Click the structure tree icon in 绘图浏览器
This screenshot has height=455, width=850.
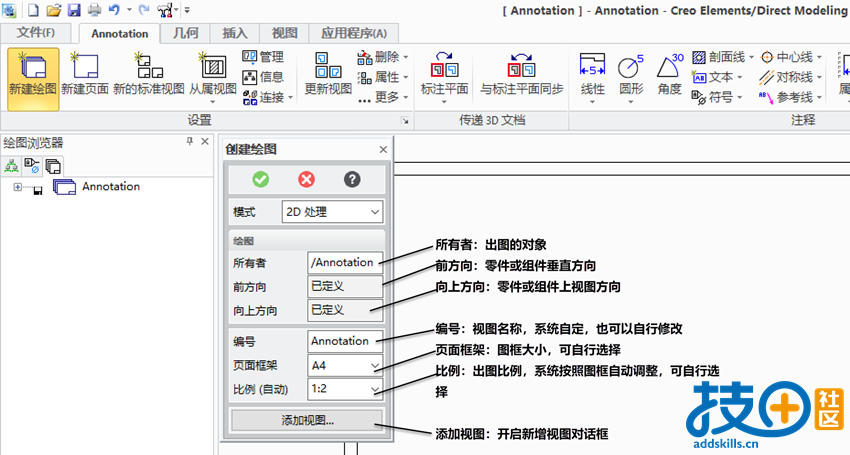pyautogui.click(x=11, y=166)
